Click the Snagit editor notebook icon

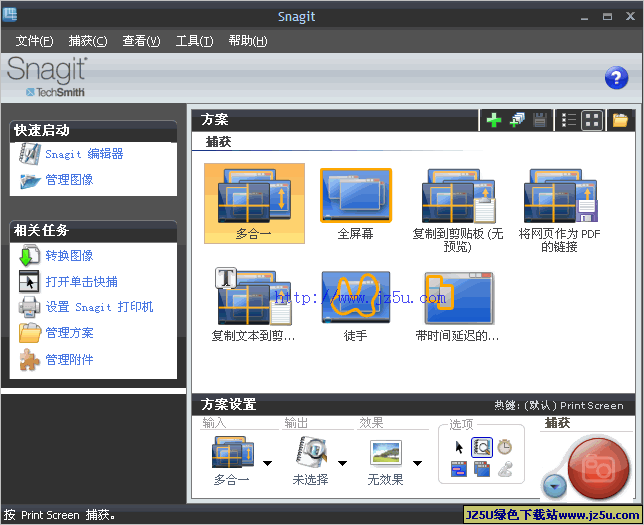click(30, 154)
